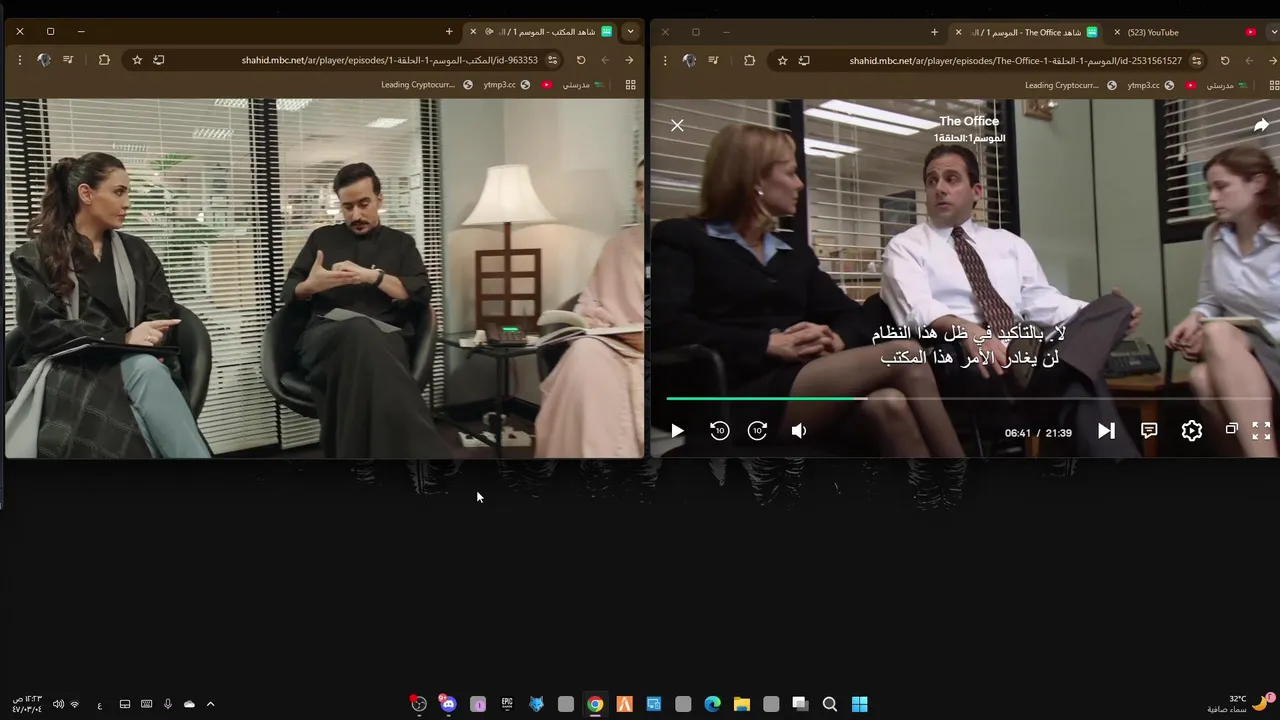
Task: Open the extensions puzzle icon in the right window
Action: [749, 60]
